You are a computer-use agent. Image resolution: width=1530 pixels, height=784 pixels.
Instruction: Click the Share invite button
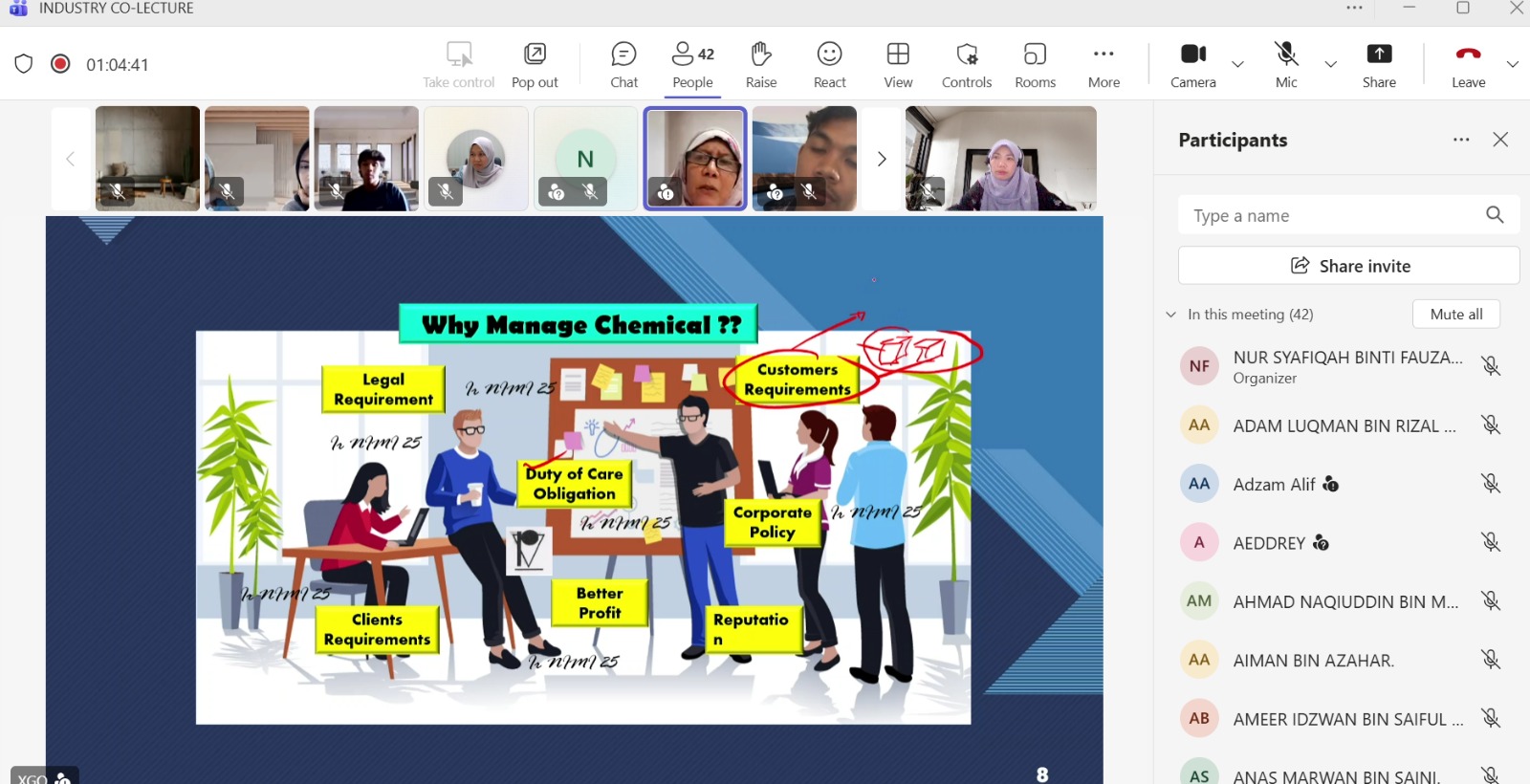(1348, 266)
